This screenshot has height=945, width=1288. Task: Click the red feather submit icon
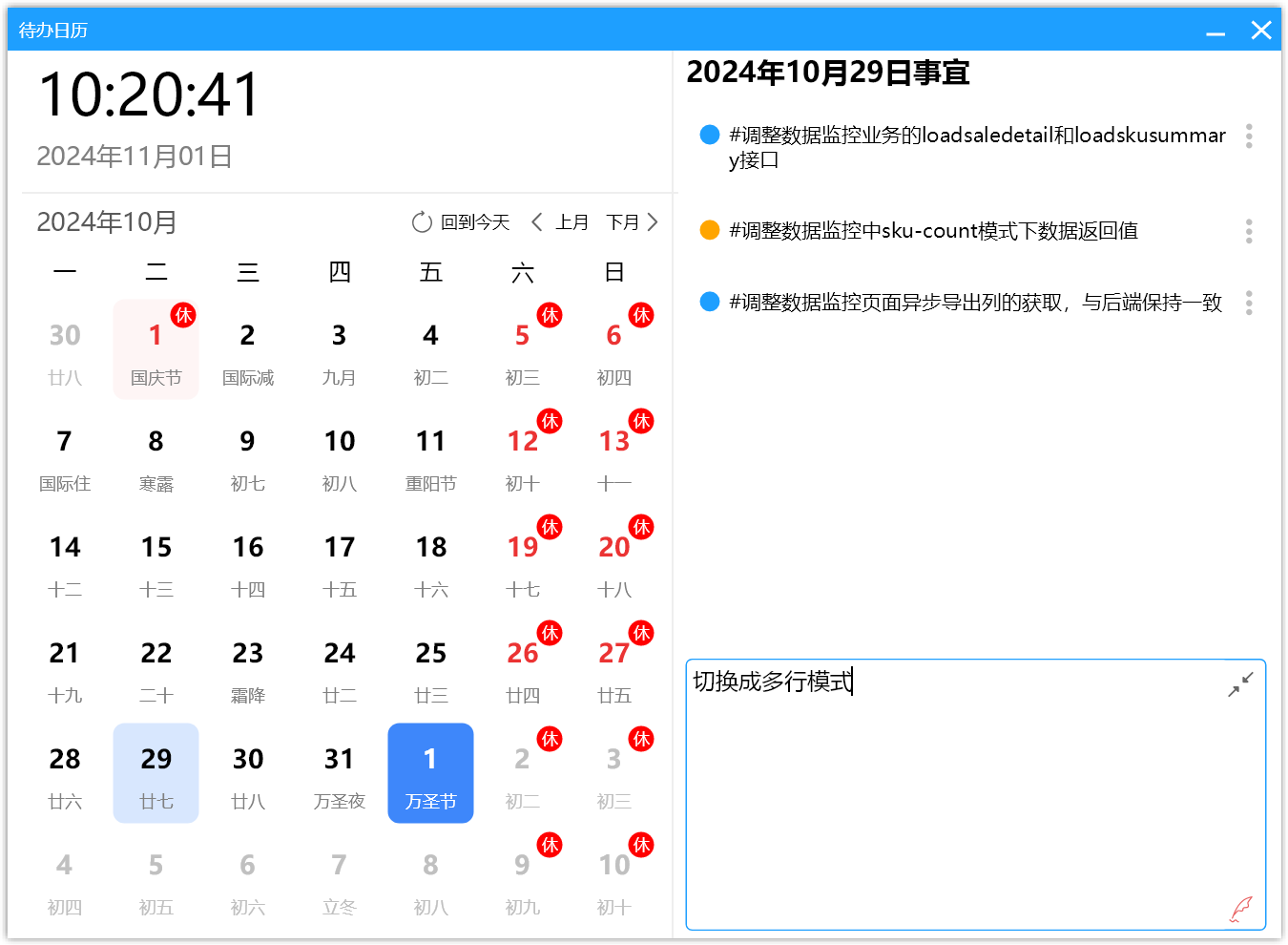(1240, 909)
